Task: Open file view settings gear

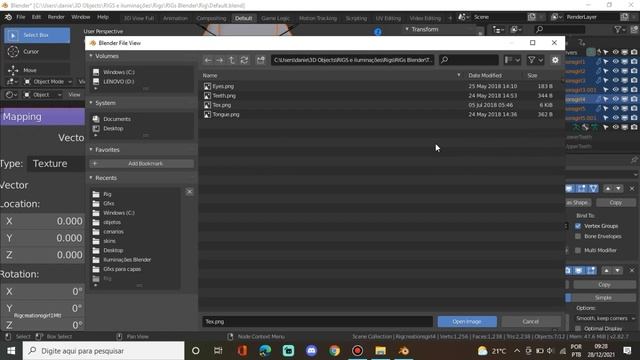Action: (x=555, y=60)
